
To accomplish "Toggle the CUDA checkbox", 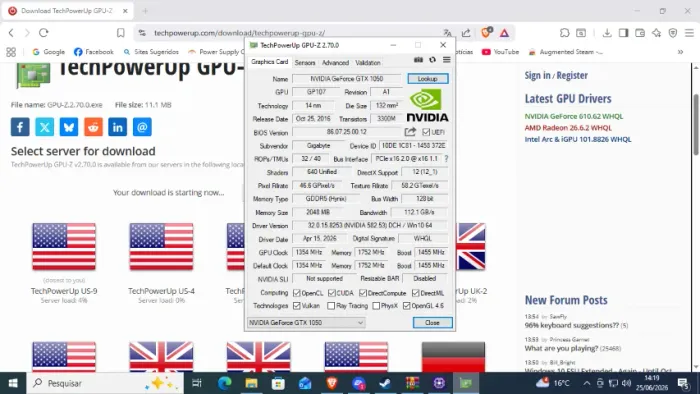I will [x=332, y=293].
